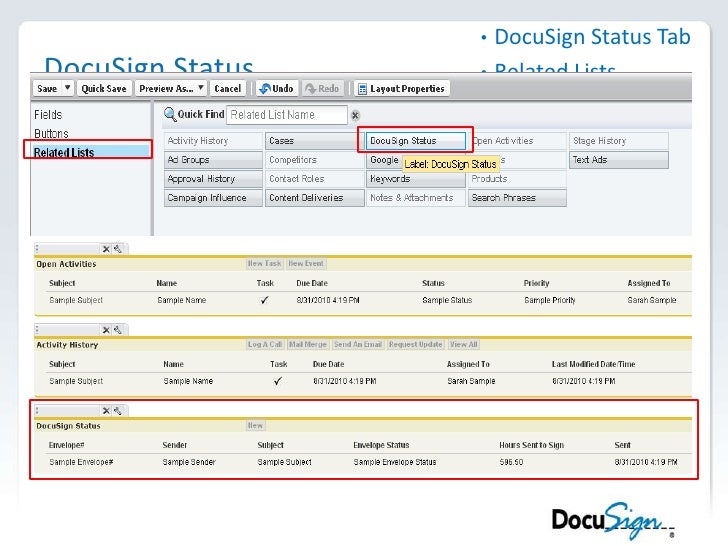Click Send An Email button
Image resolution: width=728 pixels, height=546 pixels.
pos(358,344)
